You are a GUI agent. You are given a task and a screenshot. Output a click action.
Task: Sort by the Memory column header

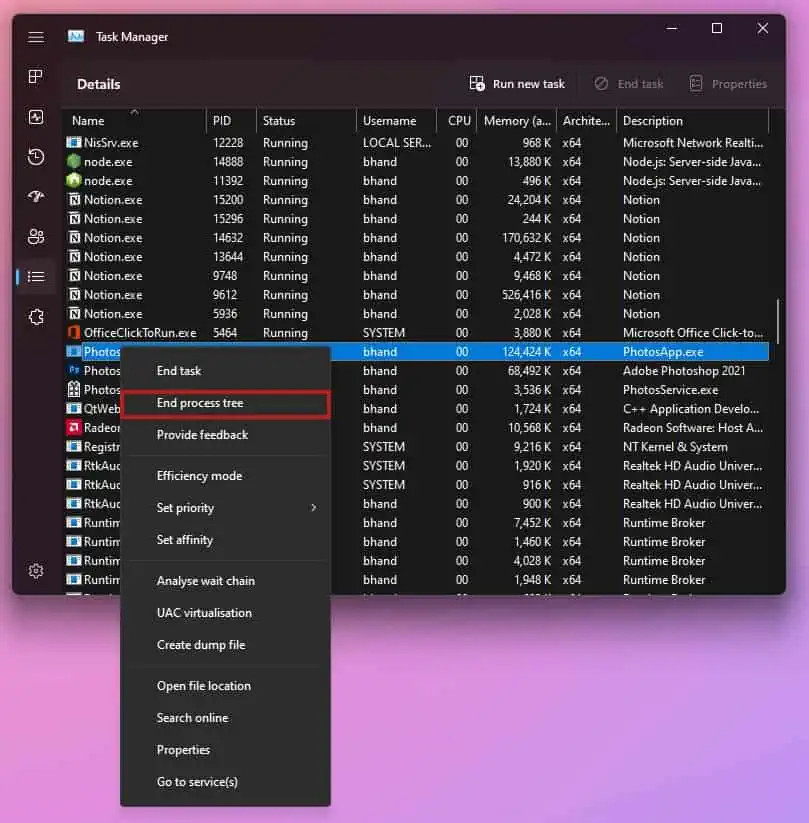point(517,121)
